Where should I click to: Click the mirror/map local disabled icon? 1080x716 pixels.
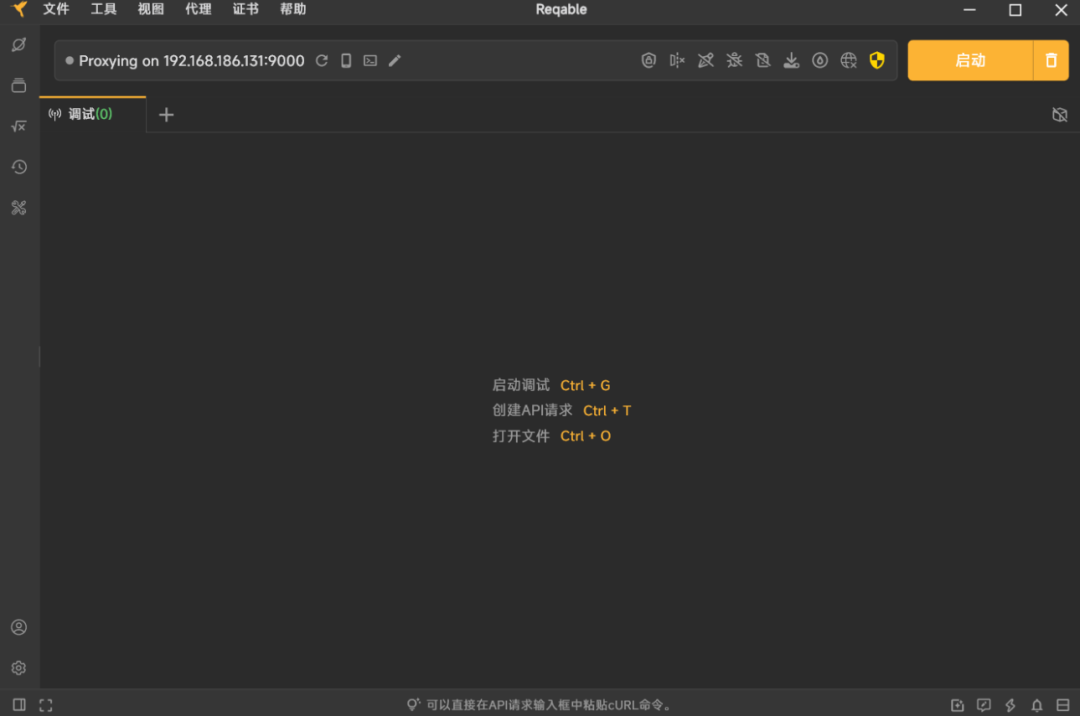coord(762,61)
